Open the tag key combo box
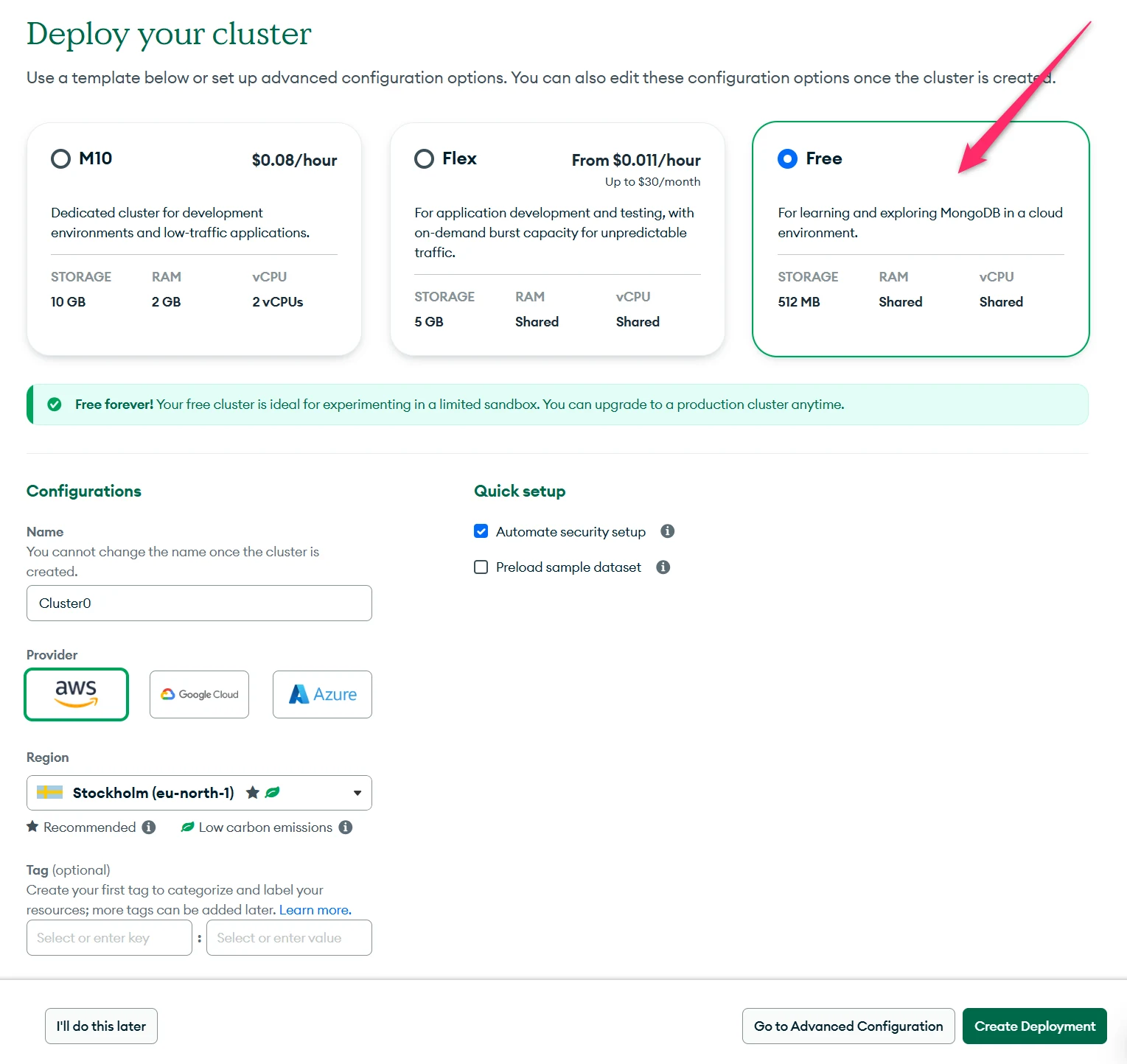Image resolution: width=1127 pixels, height=1064 pixels. 109,938
